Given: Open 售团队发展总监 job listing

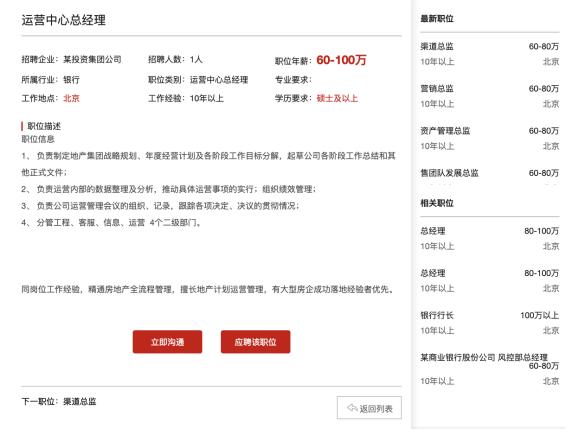Looking at the screenshot, I should [x=449, y=173].
